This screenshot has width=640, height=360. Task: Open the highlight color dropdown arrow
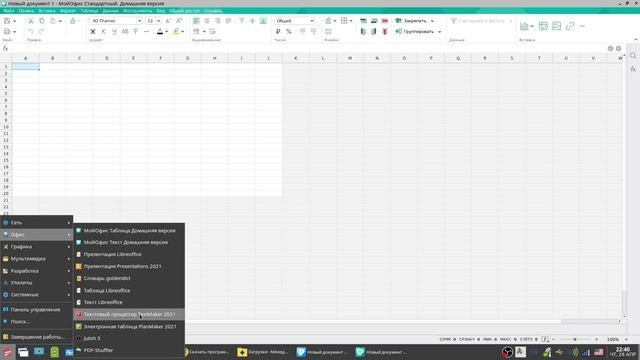(182, 31)
